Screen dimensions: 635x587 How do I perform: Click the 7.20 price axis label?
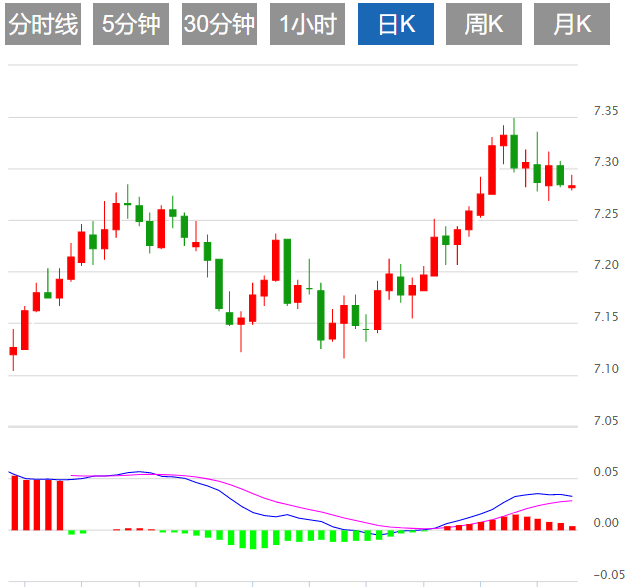pyautogui.click(x=606, y=265)
